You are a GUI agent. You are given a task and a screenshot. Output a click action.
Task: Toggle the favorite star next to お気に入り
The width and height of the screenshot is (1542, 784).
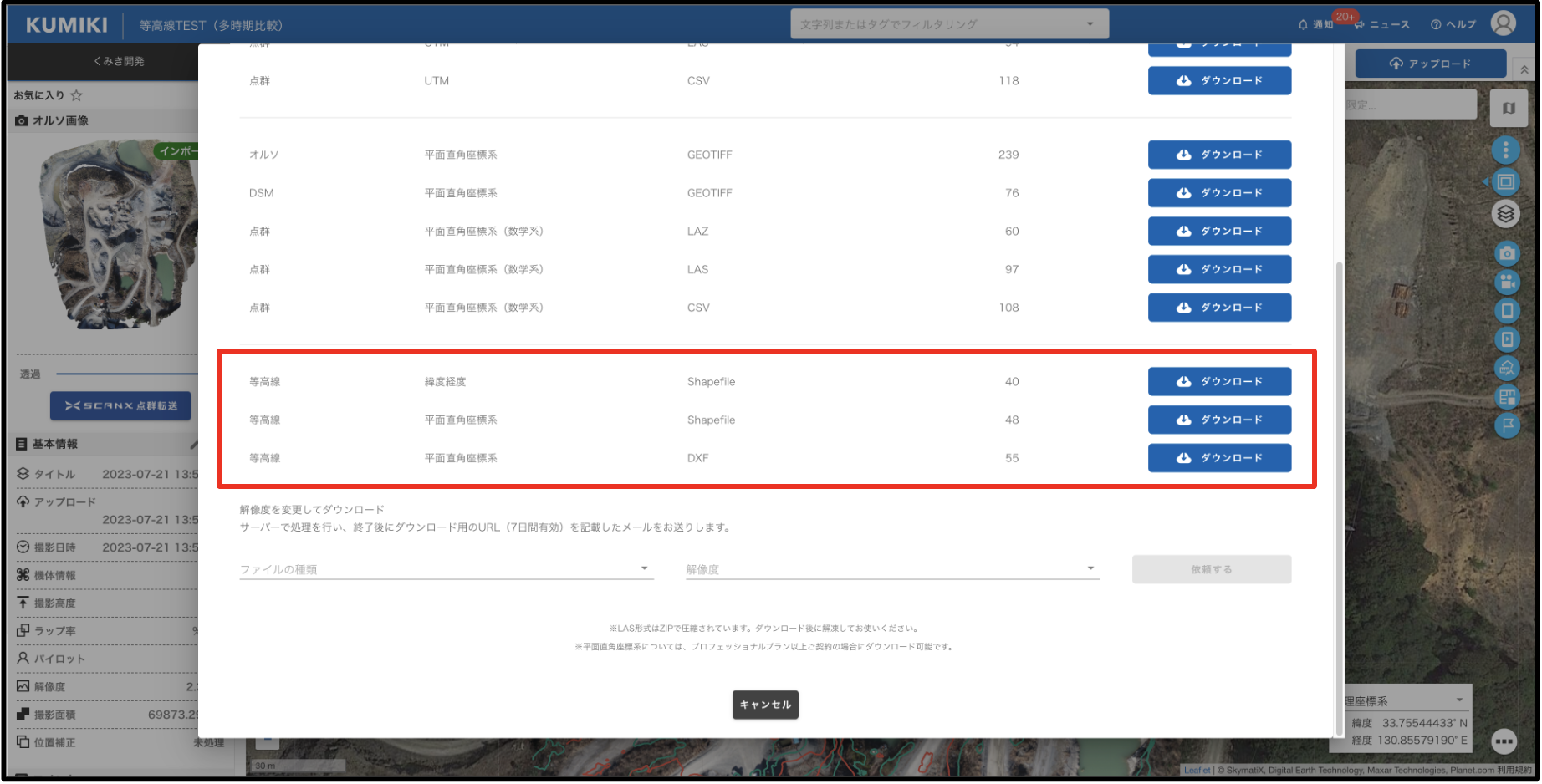(76, 95)
